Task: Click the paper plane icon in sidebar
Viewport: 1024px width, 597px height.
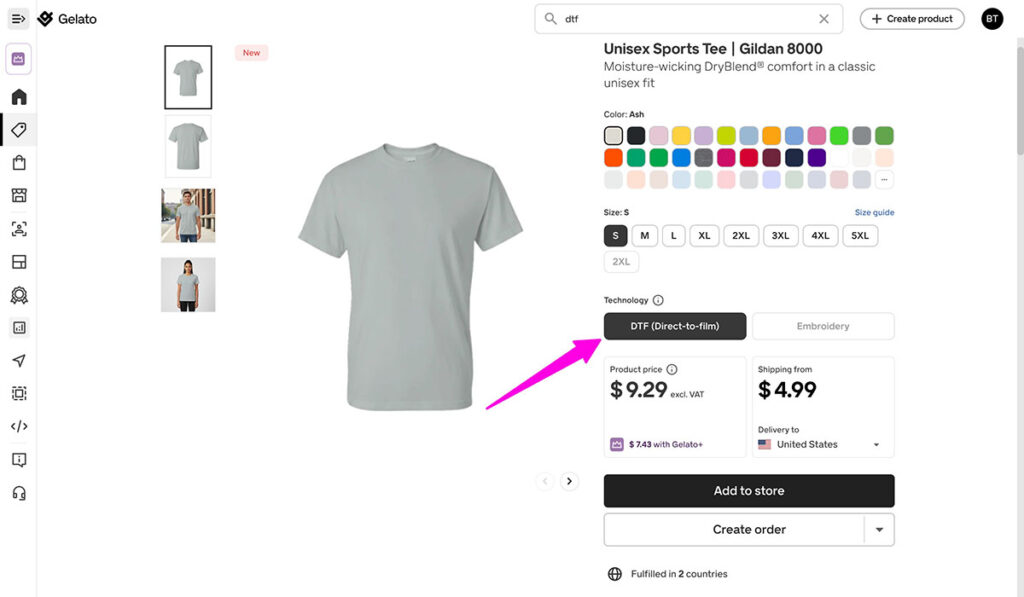Action: point(19,360)
